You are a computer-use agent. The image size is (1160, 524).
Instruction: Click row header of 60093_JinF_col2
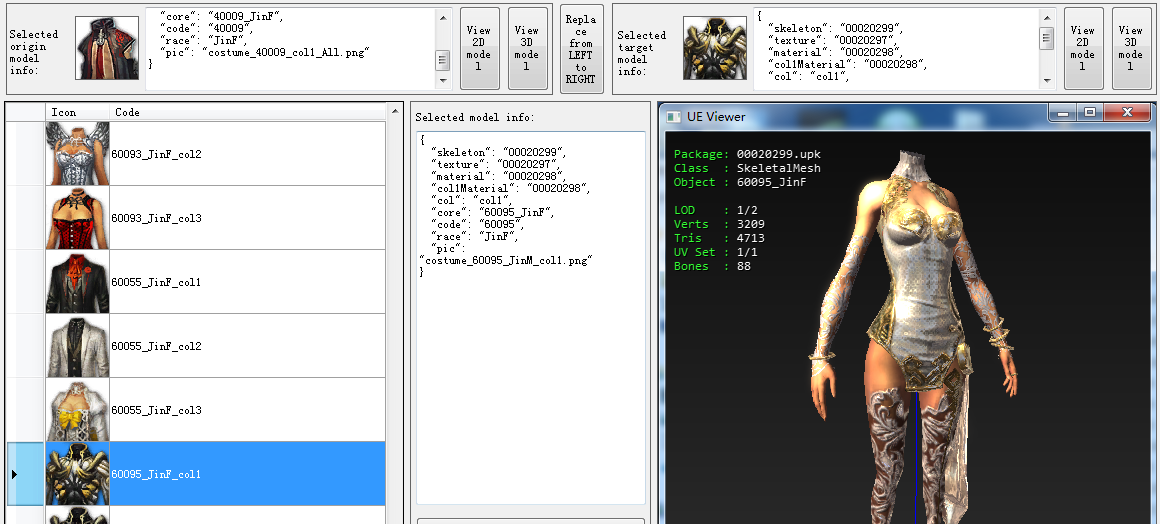point(26,154)
